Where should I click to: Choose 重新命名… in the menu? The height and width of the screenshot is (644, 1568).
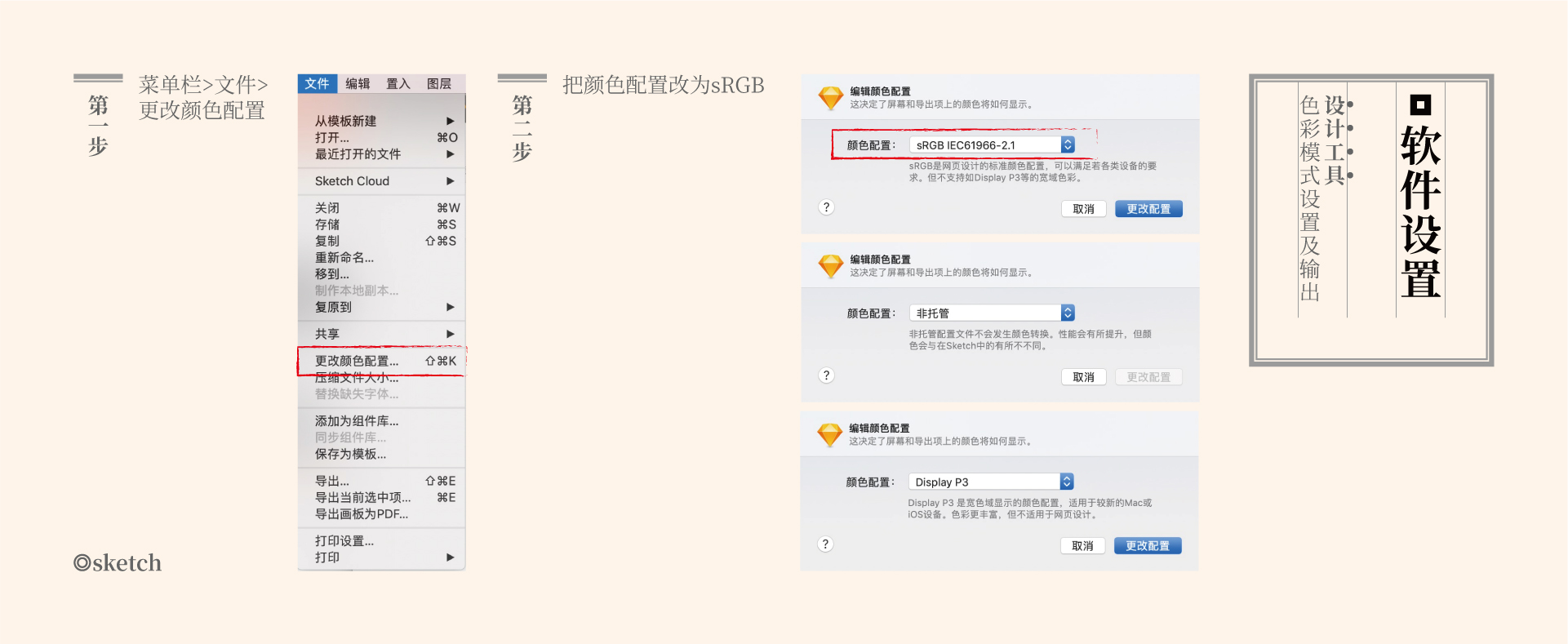tap(382, 257)
